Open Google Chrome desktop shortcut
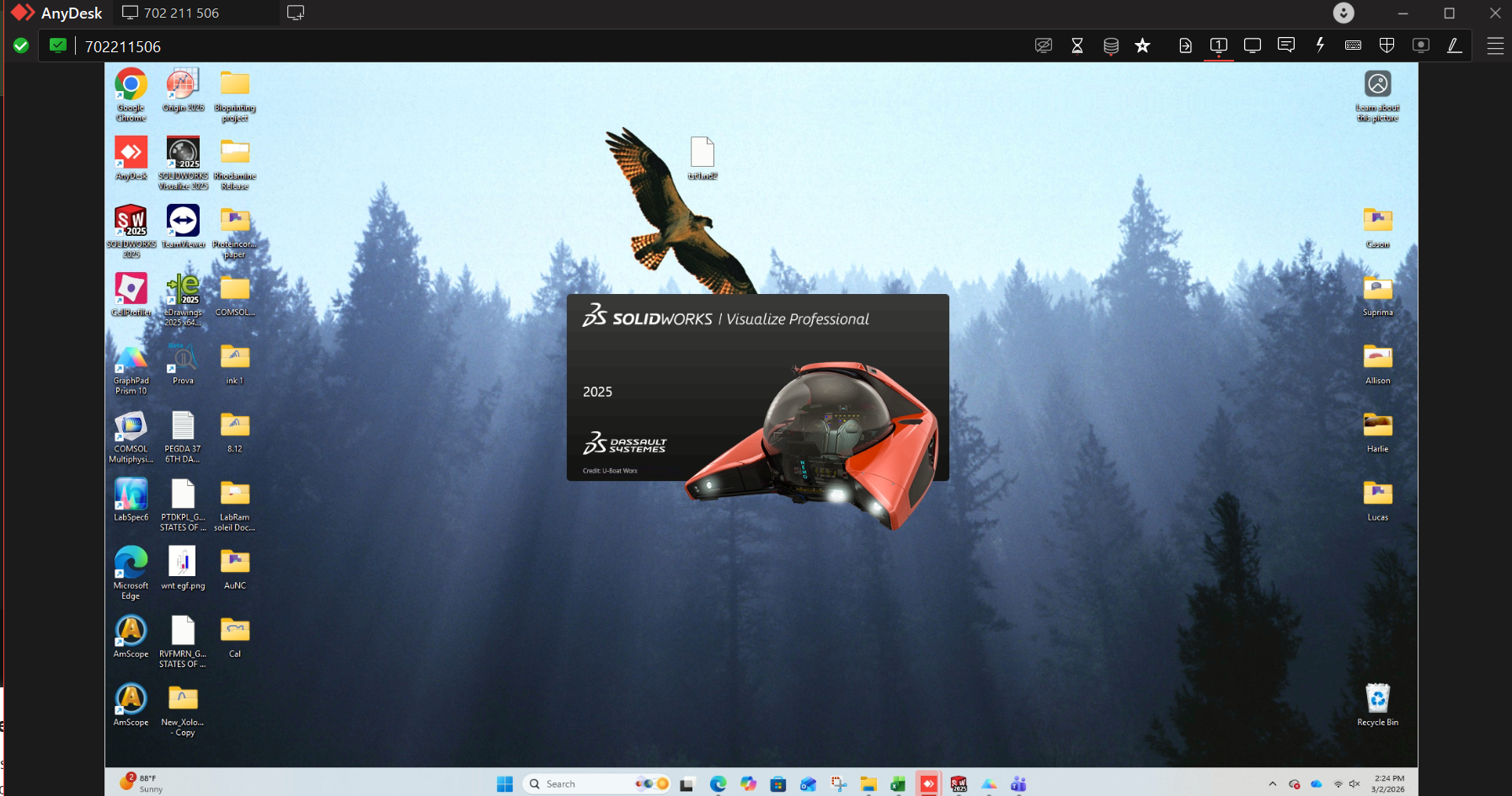This screenshot has width=1512, height=796. pos(131,95)
